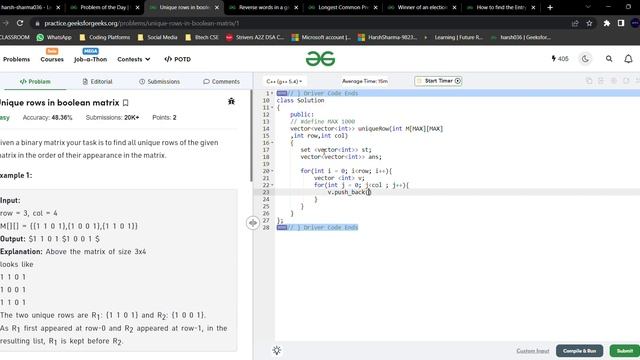Show hint with lightbulb icon
The width and height of the screenshot is (640, 360).
[277, 350]
